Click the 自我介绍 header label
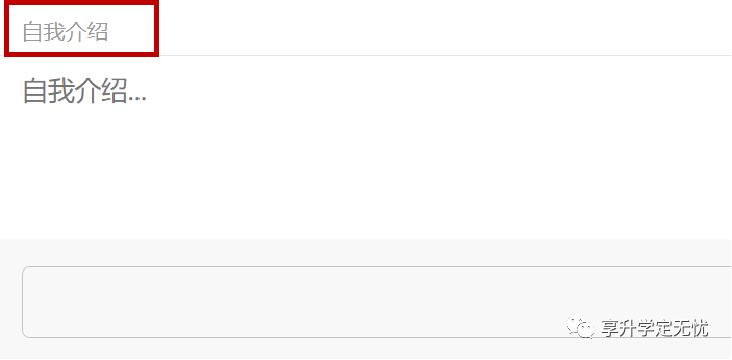The image size is (732, 360). pos(65,32)
